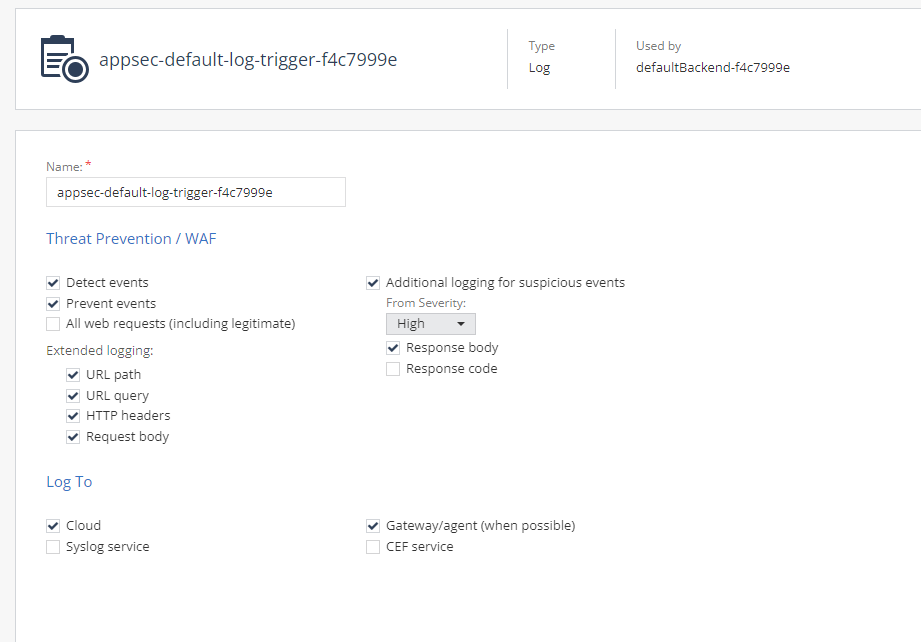Click the High severity dropdown arrow

[461, 324]
